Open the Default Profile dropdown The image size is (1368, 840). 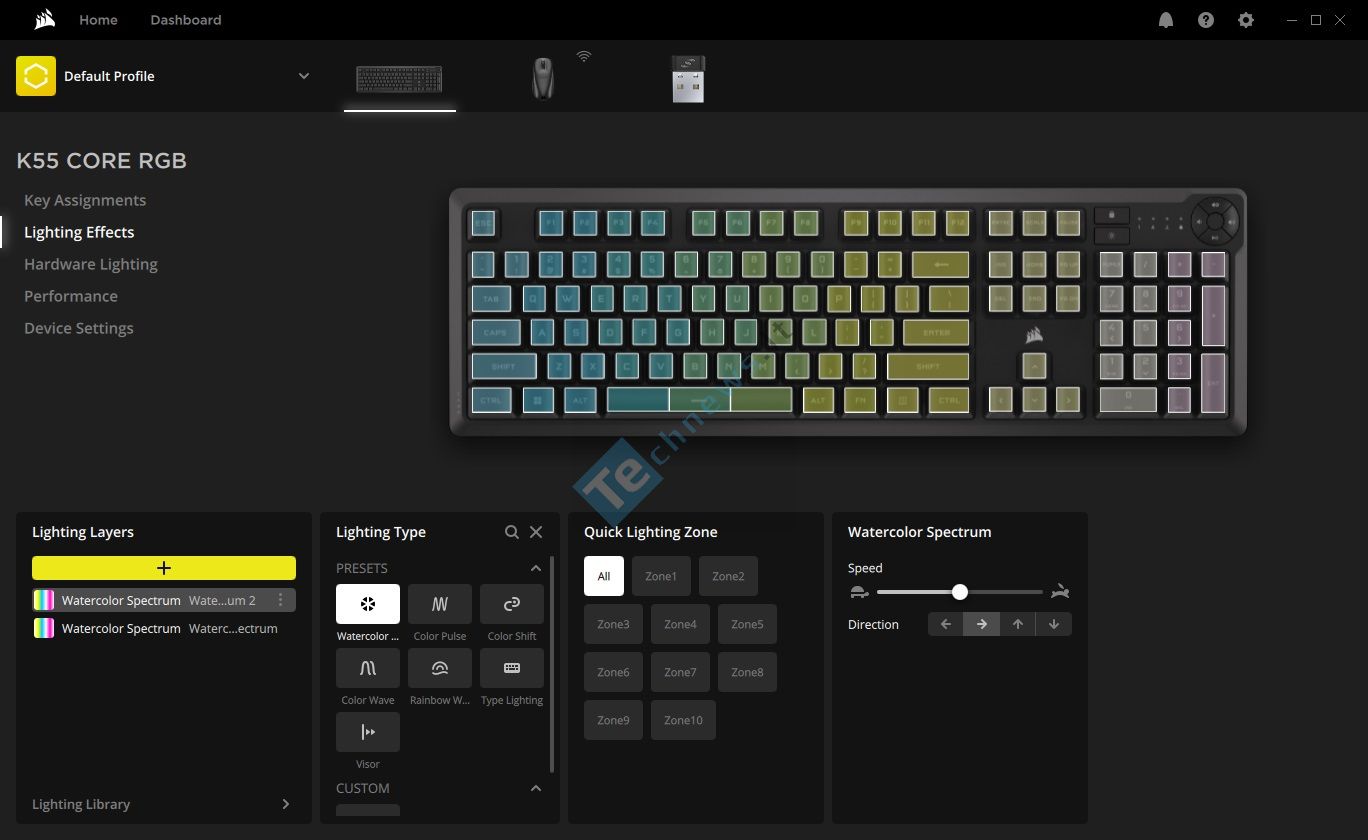[304, 76]
